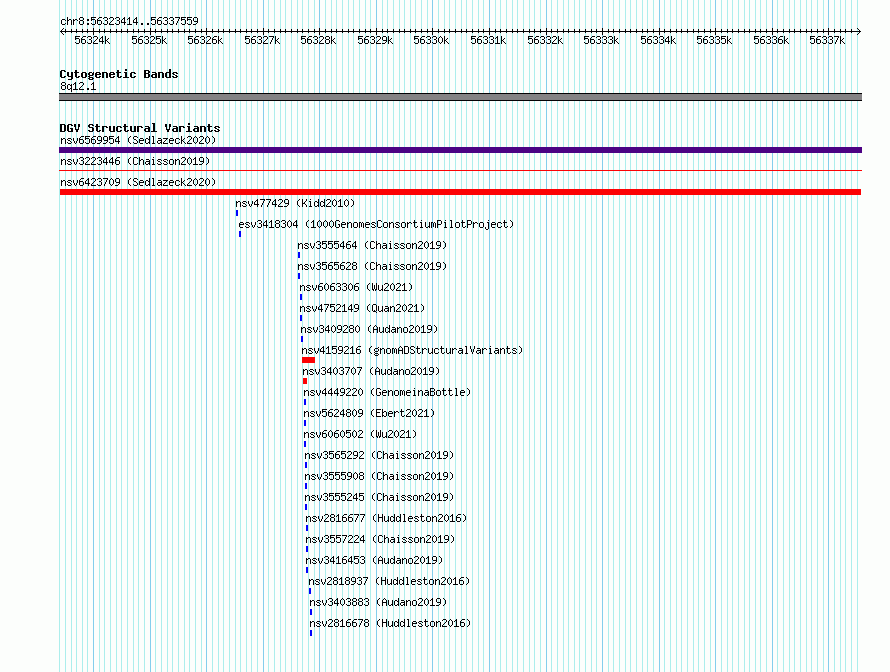
Task: Open the nsv3403707 (Audano2019) label
Action: [371, 371]
